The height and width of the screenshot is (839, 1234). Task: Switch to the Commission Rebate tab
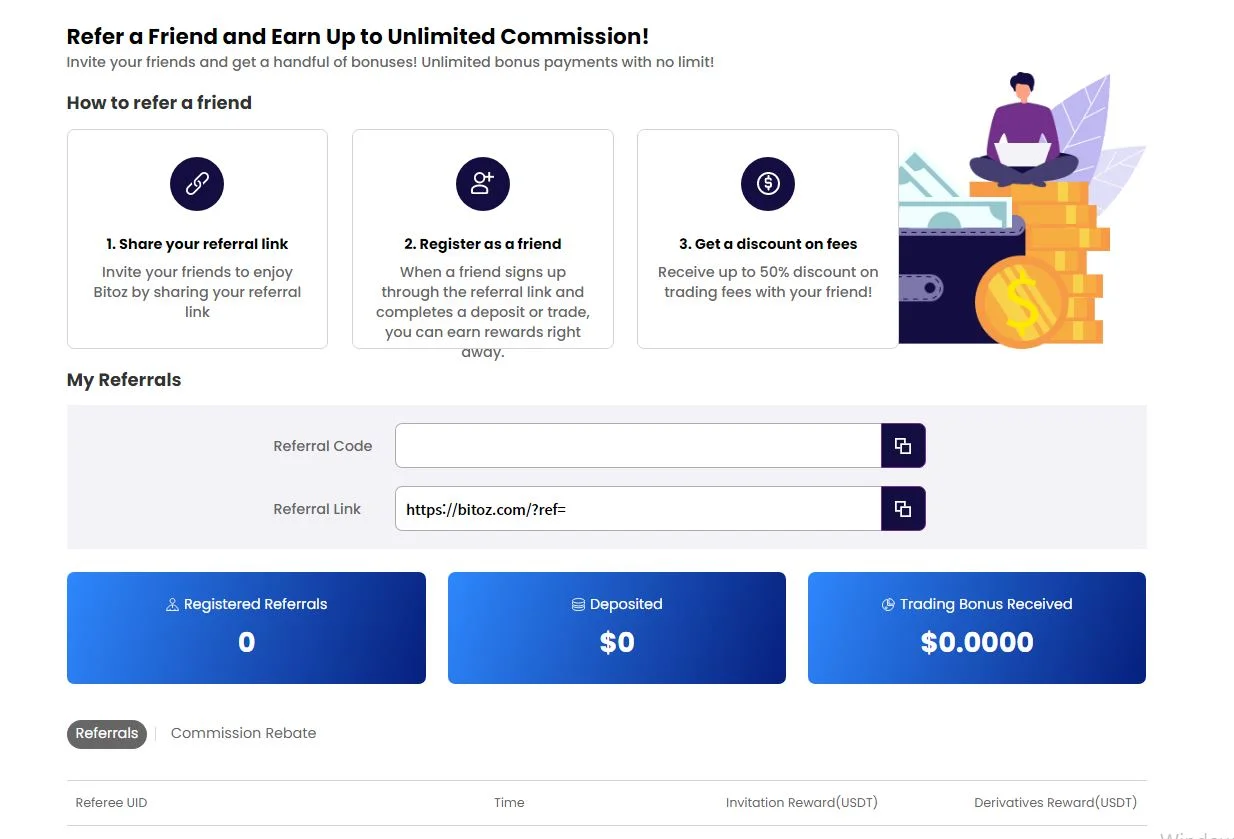coord(243,733)
